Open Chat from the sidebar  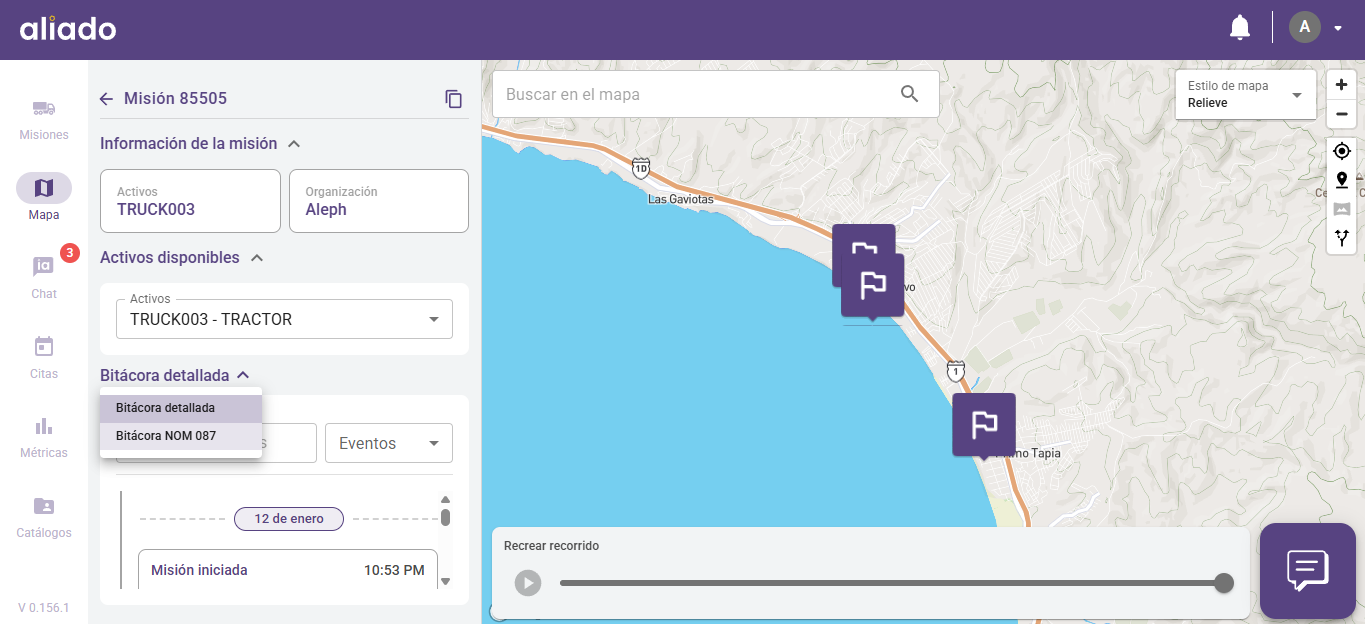tap(44, 267)
